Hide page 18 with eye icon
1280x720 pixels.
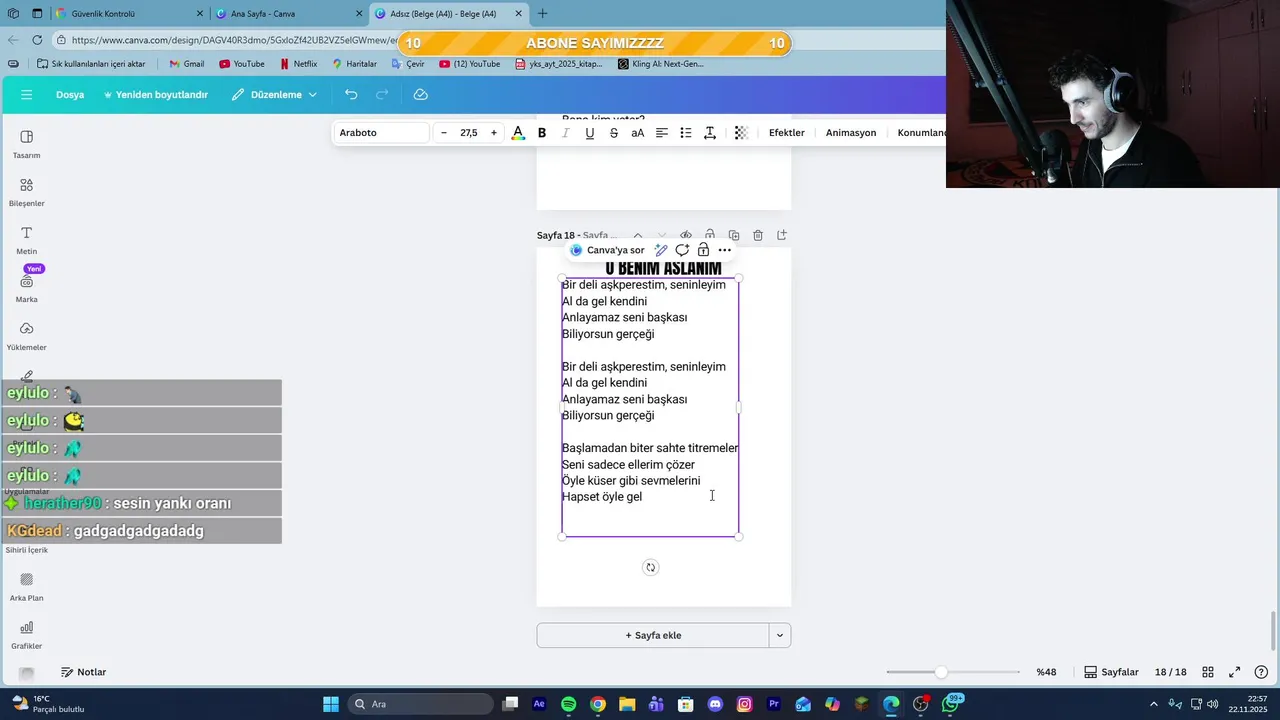686,236
